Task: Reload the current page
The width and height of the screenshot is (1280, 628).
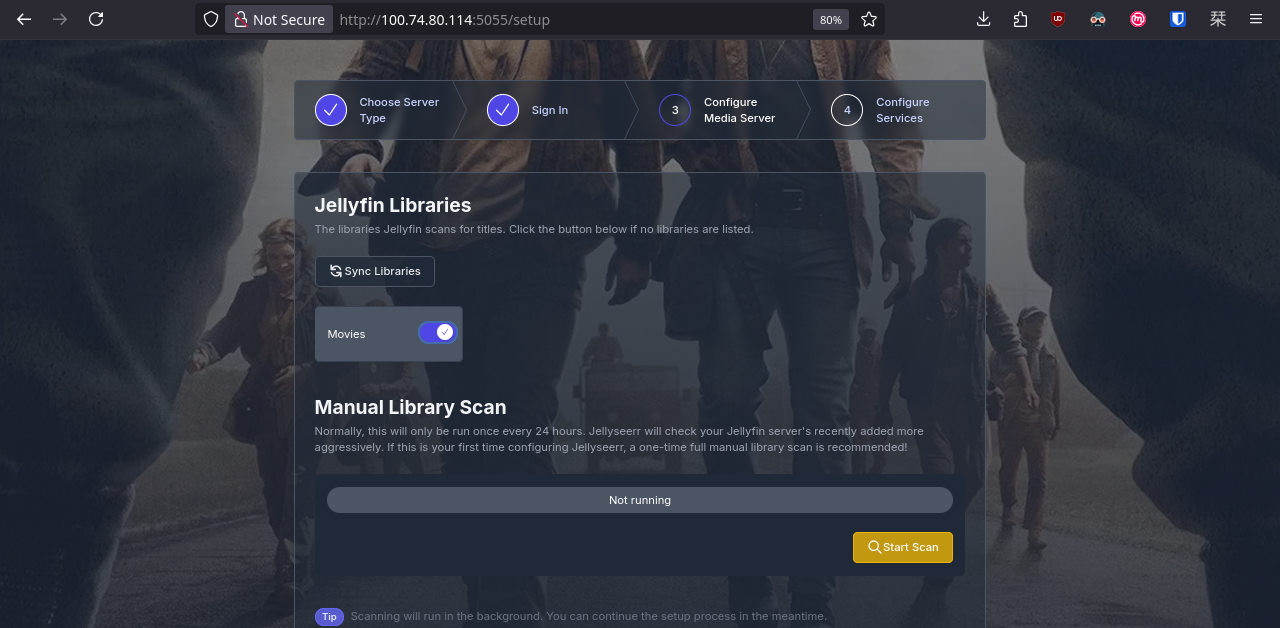Action: tap(96, 19)
